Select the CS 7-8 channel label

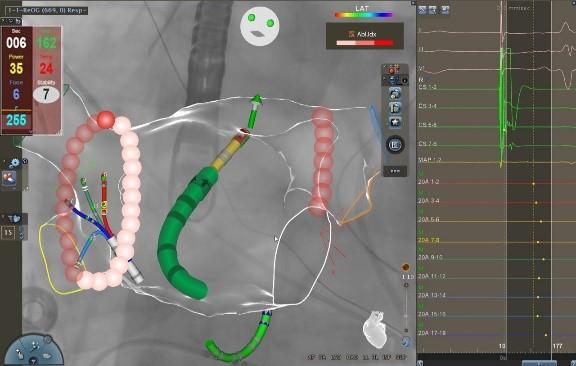[428, 144]
